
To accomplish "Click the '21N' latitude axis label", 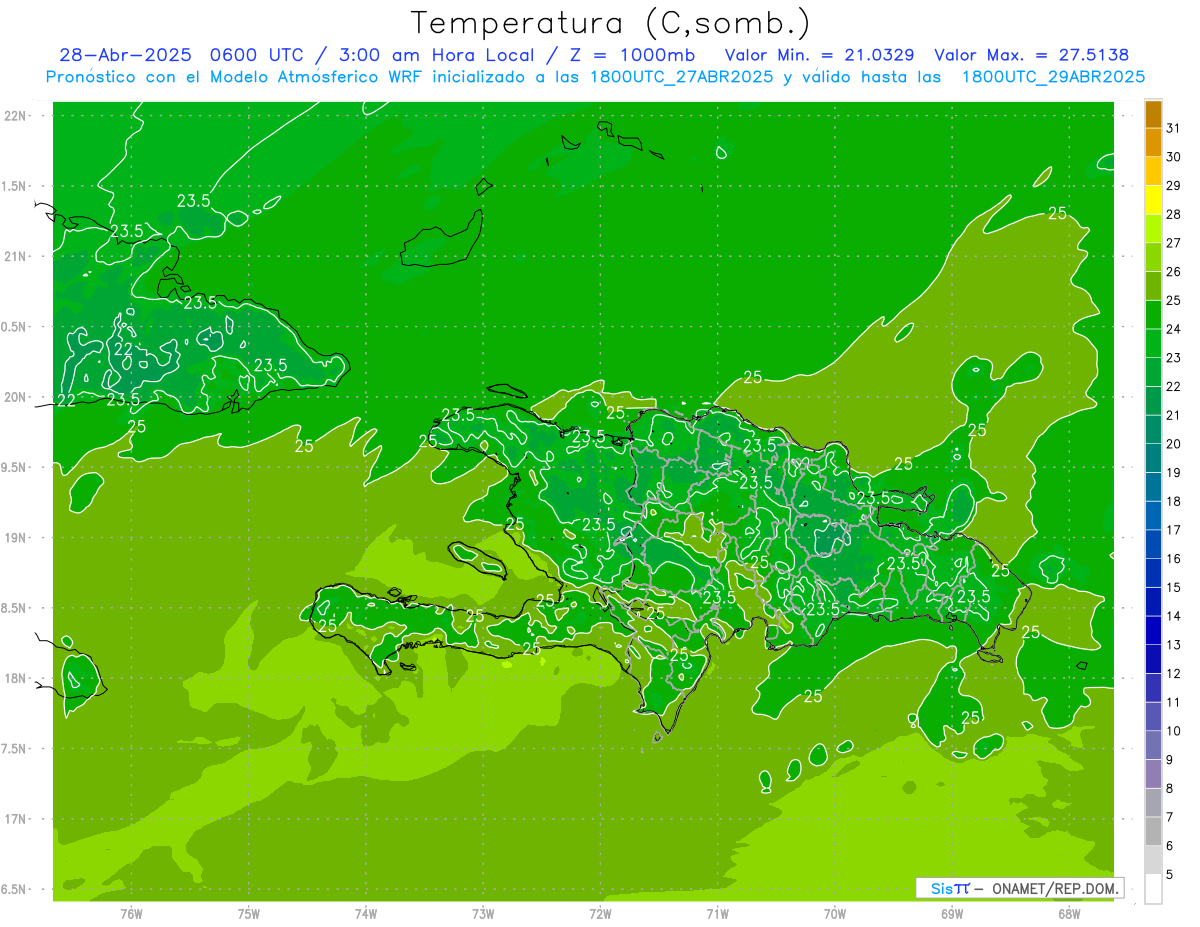I will [x=14, y=256].
